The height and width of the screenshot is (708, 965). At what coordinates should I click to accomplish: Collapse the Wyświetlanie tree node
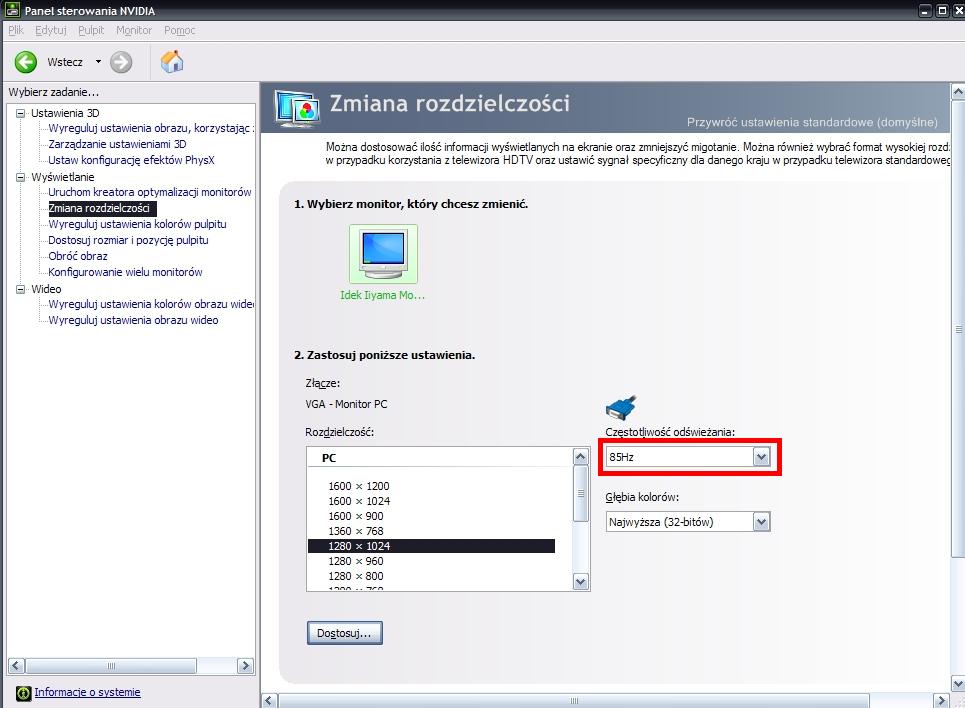20,177
